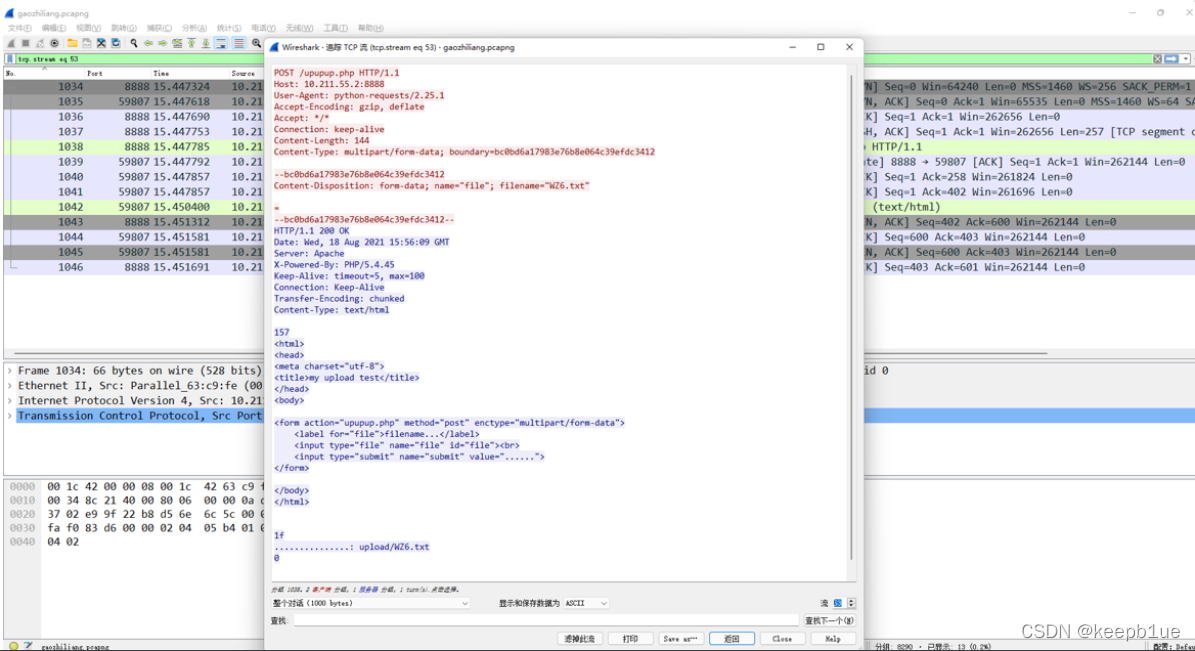Click the reload capture file icon
Screen dimensions: 1195x651
coord(116,43)
